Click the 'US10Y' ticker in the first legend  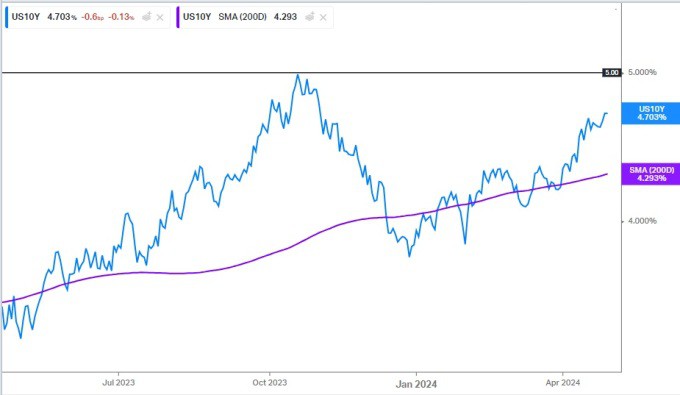(26, 17)
